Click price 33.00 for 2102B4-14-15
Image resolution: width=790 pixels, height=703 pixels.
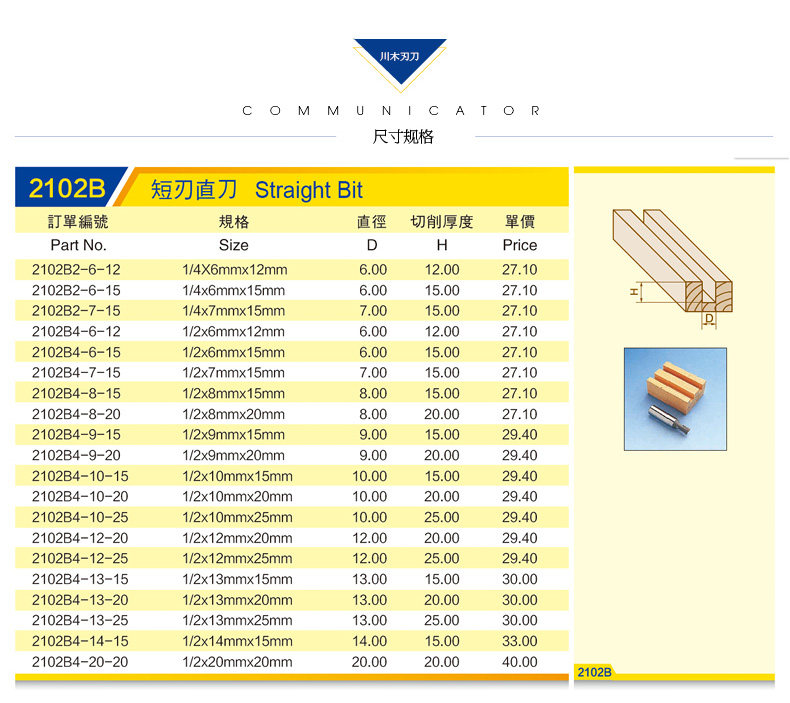point(519,641)
